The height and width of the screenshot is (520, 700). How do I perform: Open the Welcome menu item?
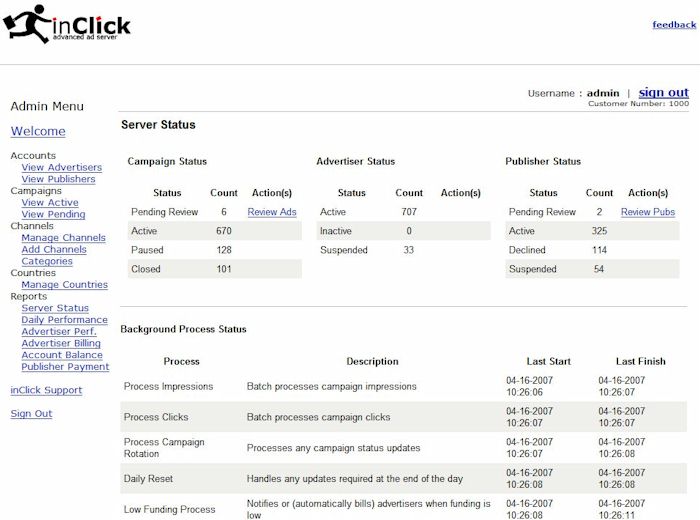[38, 131]
